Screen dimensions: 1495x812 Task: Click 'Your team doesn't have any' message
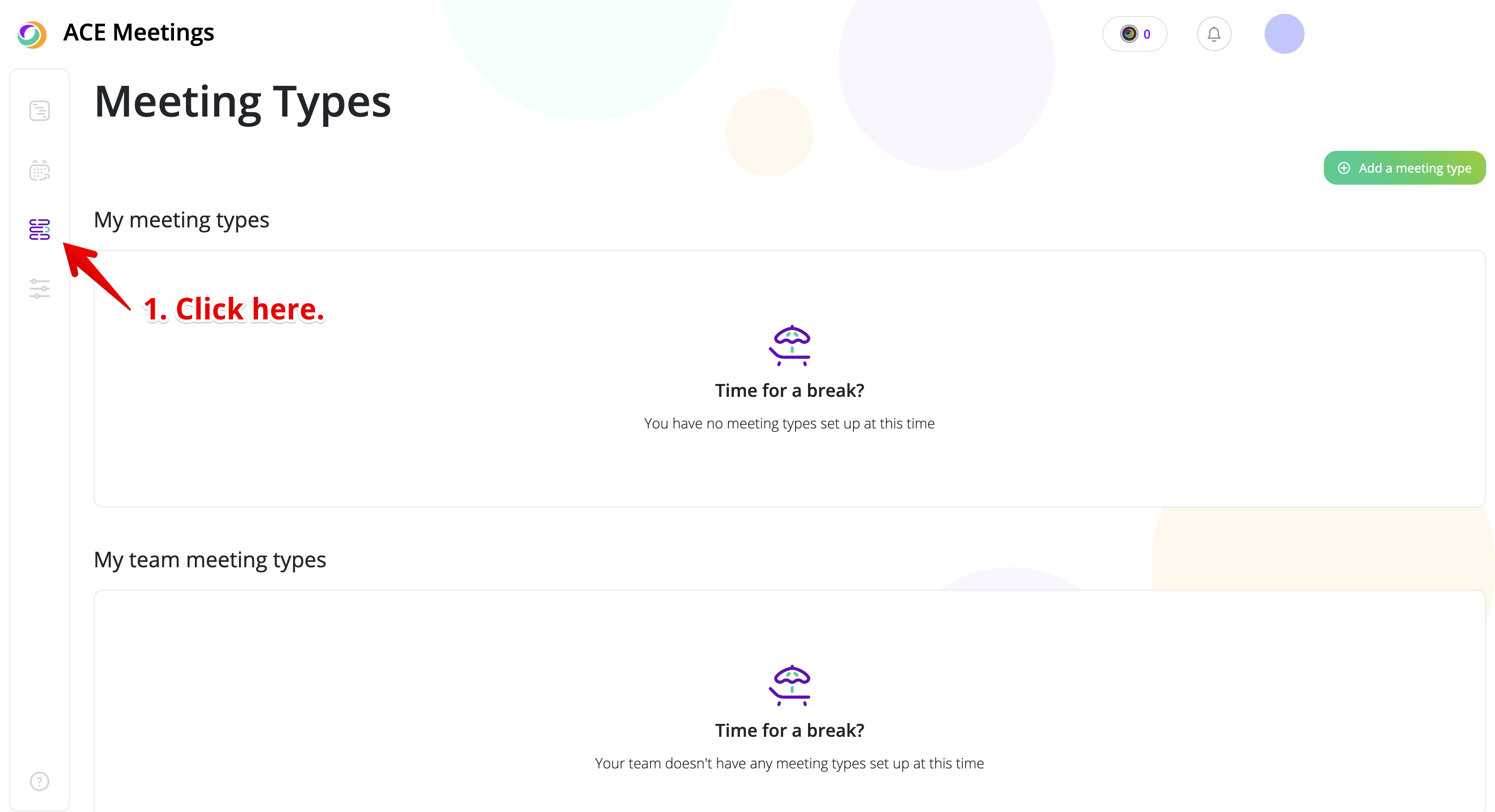[x=789, y=763]
